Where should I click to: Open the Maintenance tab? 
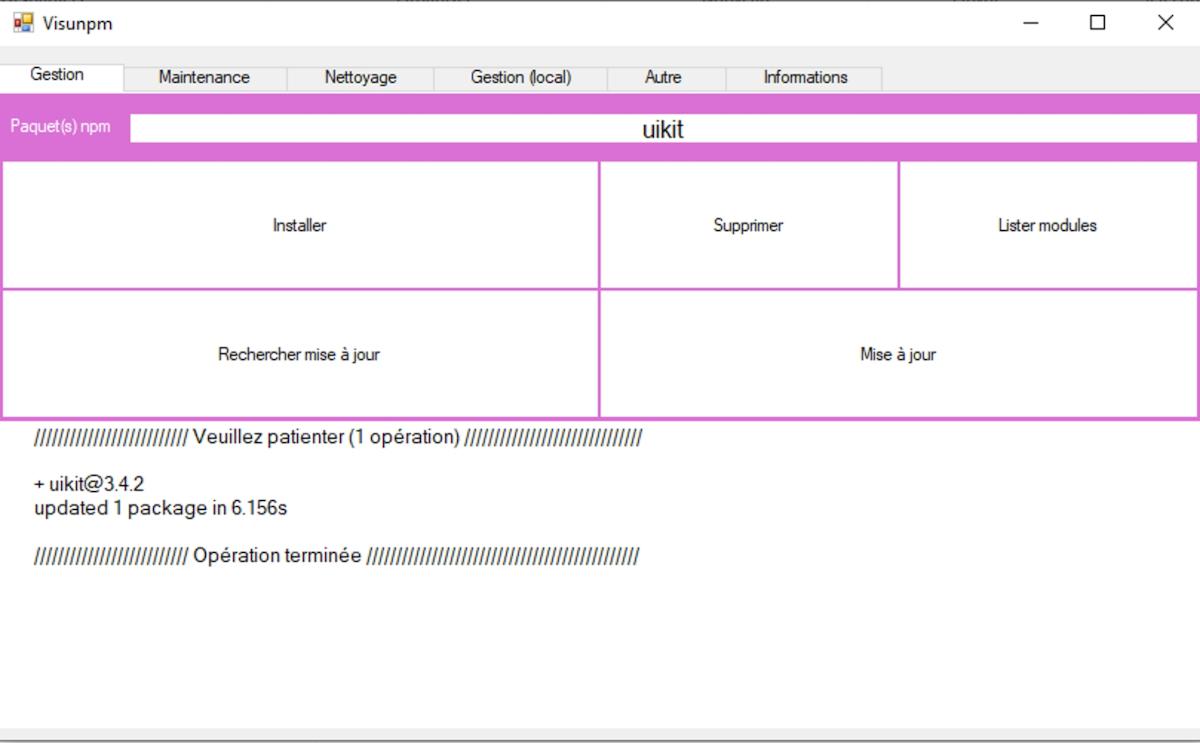pos(204,78)
